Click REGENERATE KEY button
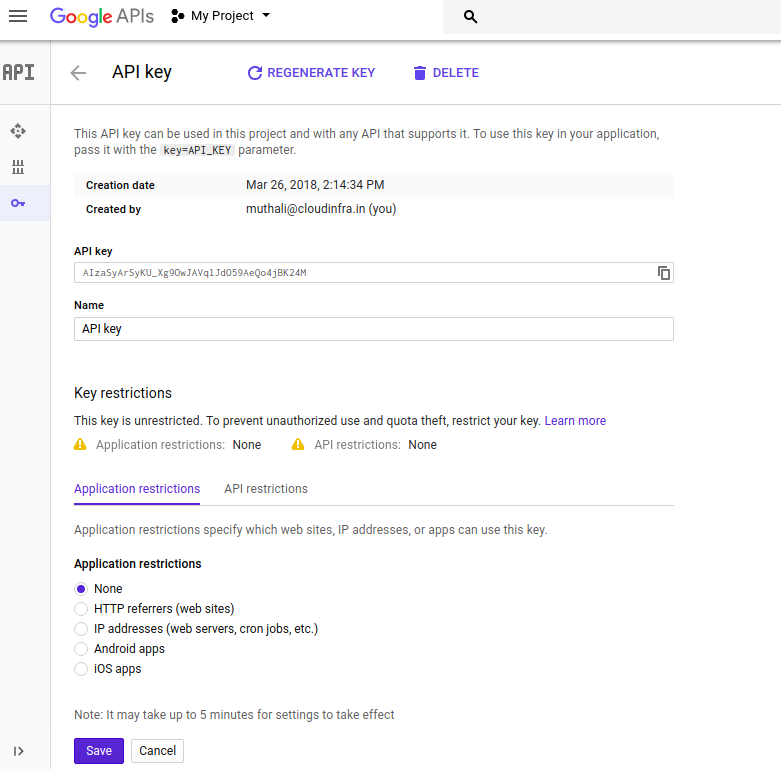 point(311,73)
